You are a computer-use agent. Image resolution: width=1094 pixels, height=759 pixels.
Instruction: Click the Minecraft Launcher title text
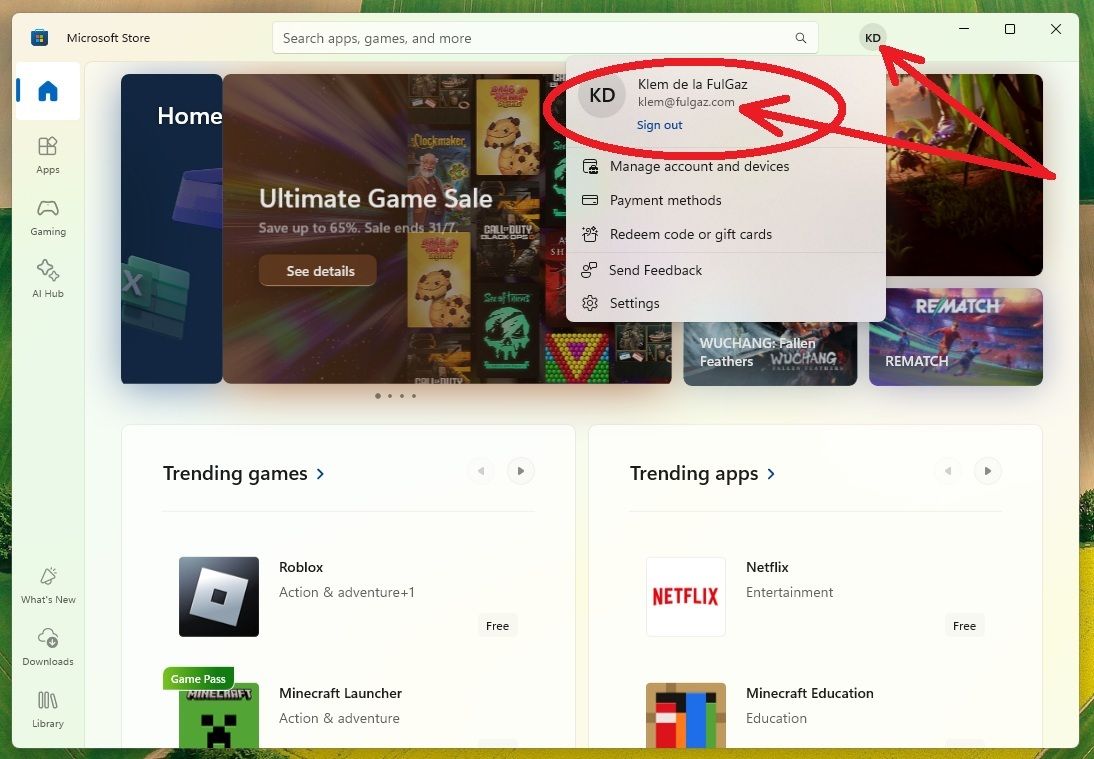(340, 693)
